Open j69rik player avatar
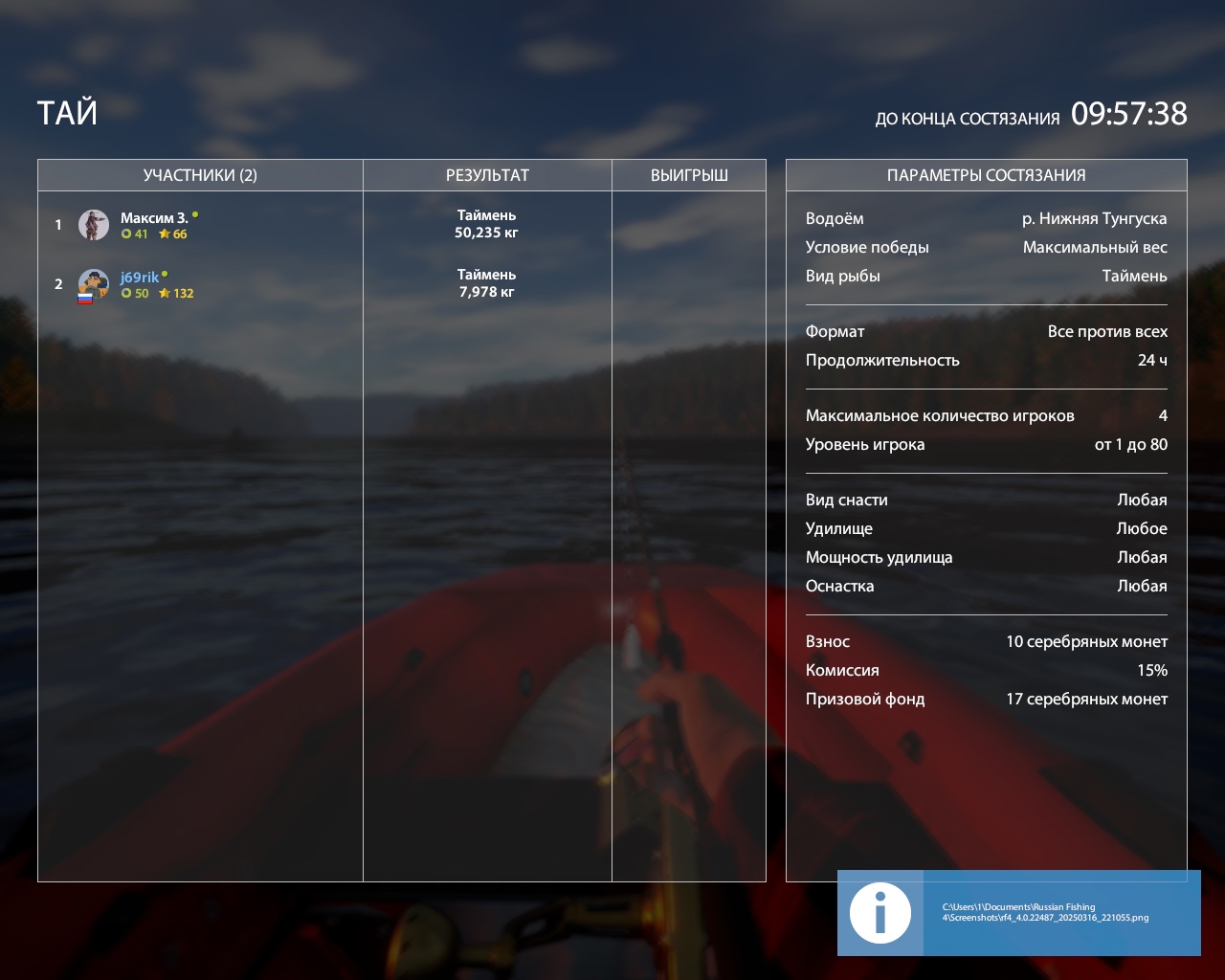This screenshot has height=980, width=1225. coord(93,284)
